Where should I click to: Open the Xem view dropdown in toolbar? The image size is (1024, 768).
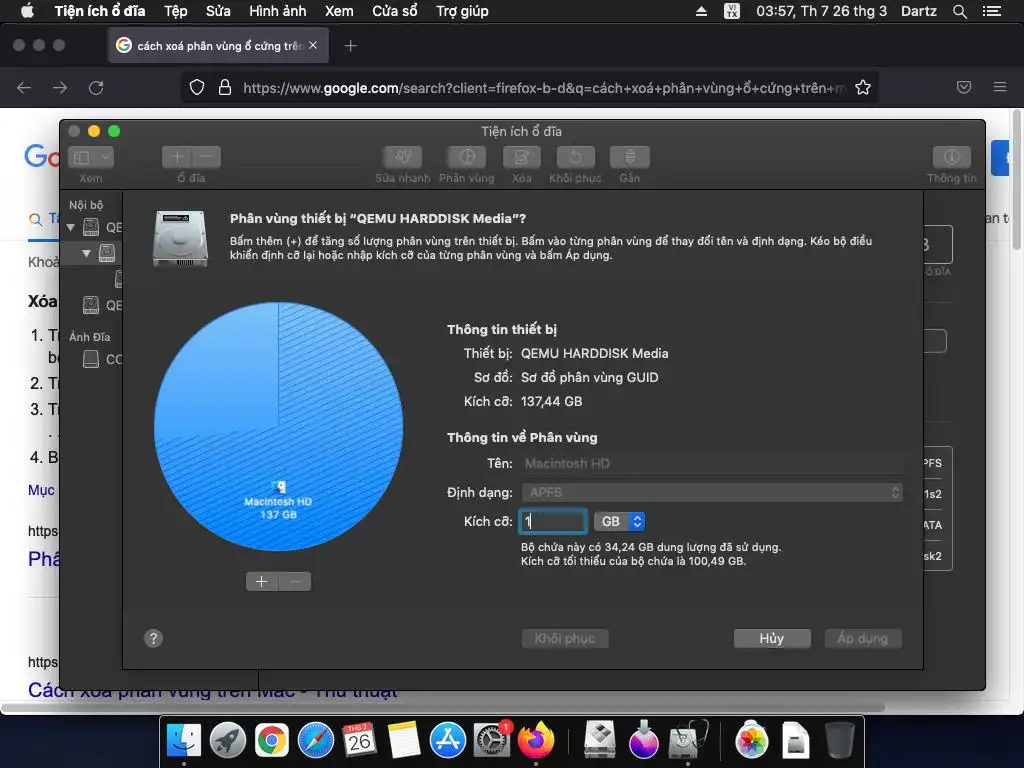click(91, 157)
